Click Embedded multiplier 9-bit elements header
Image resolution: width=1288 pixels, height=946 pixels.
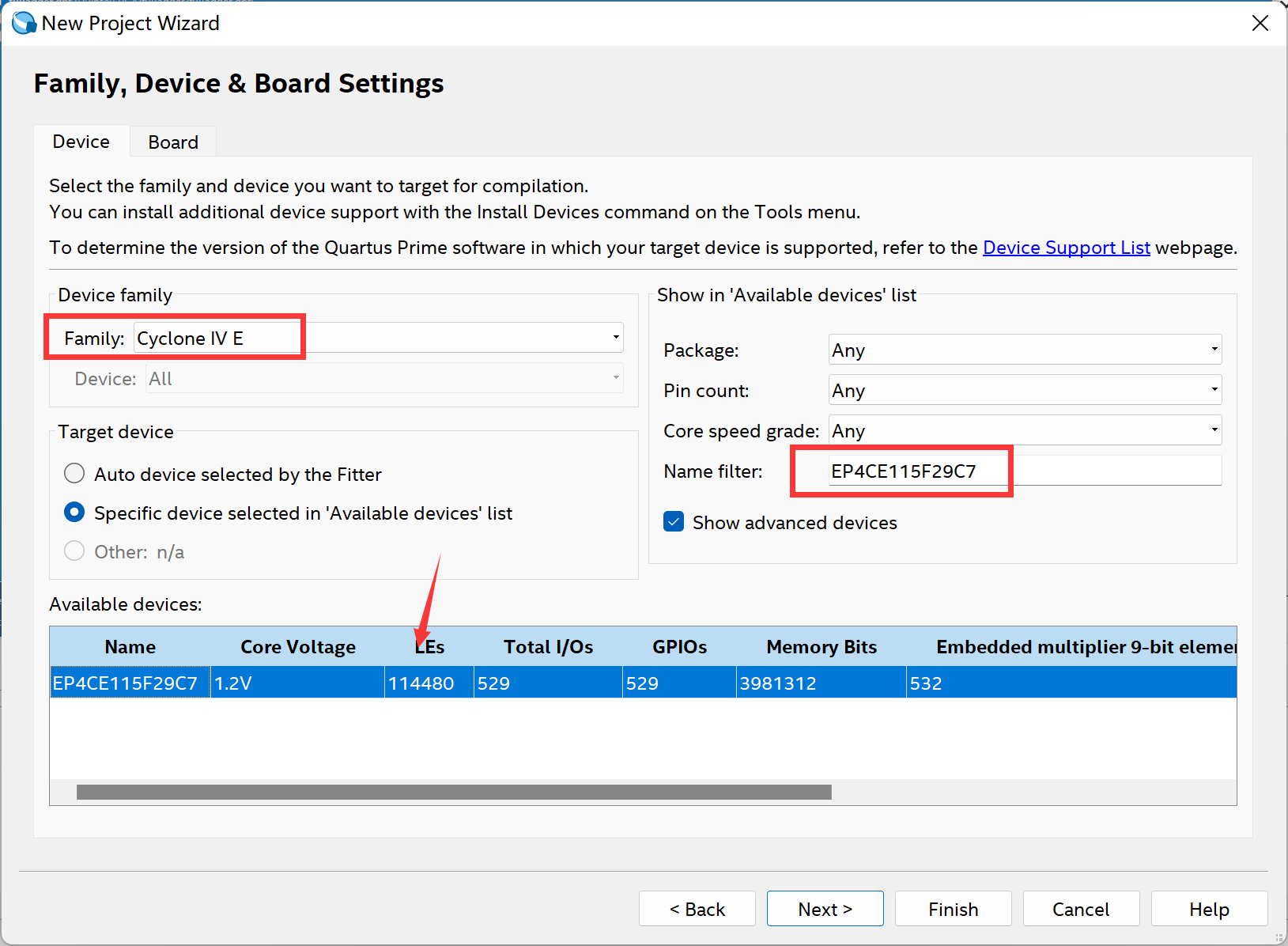1072,646
